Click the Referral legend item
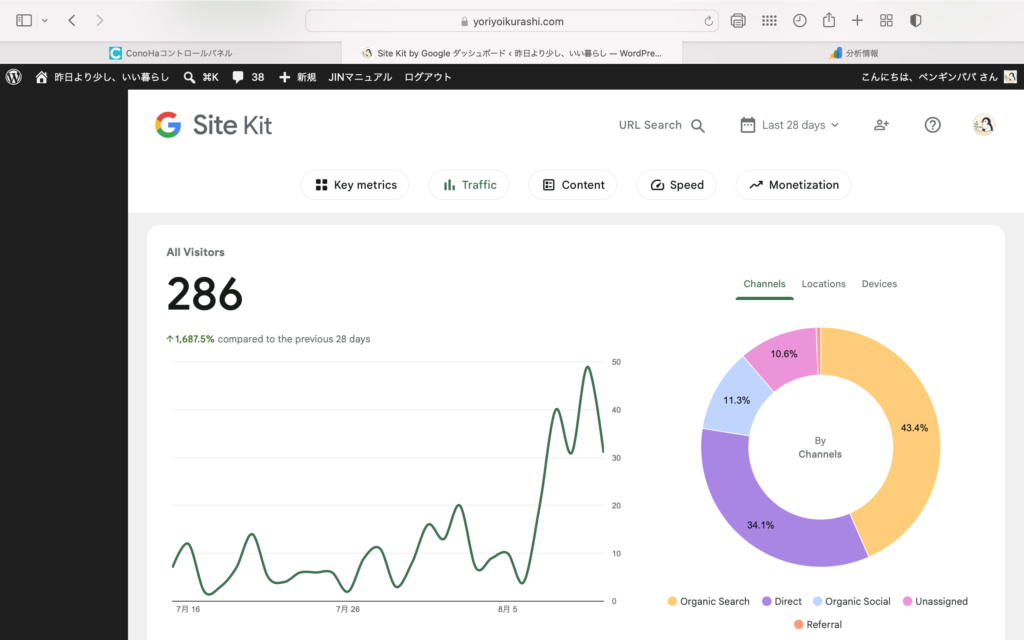Image resolution: width=1024 pixels, height=640 pixels. tap(818, 624)
